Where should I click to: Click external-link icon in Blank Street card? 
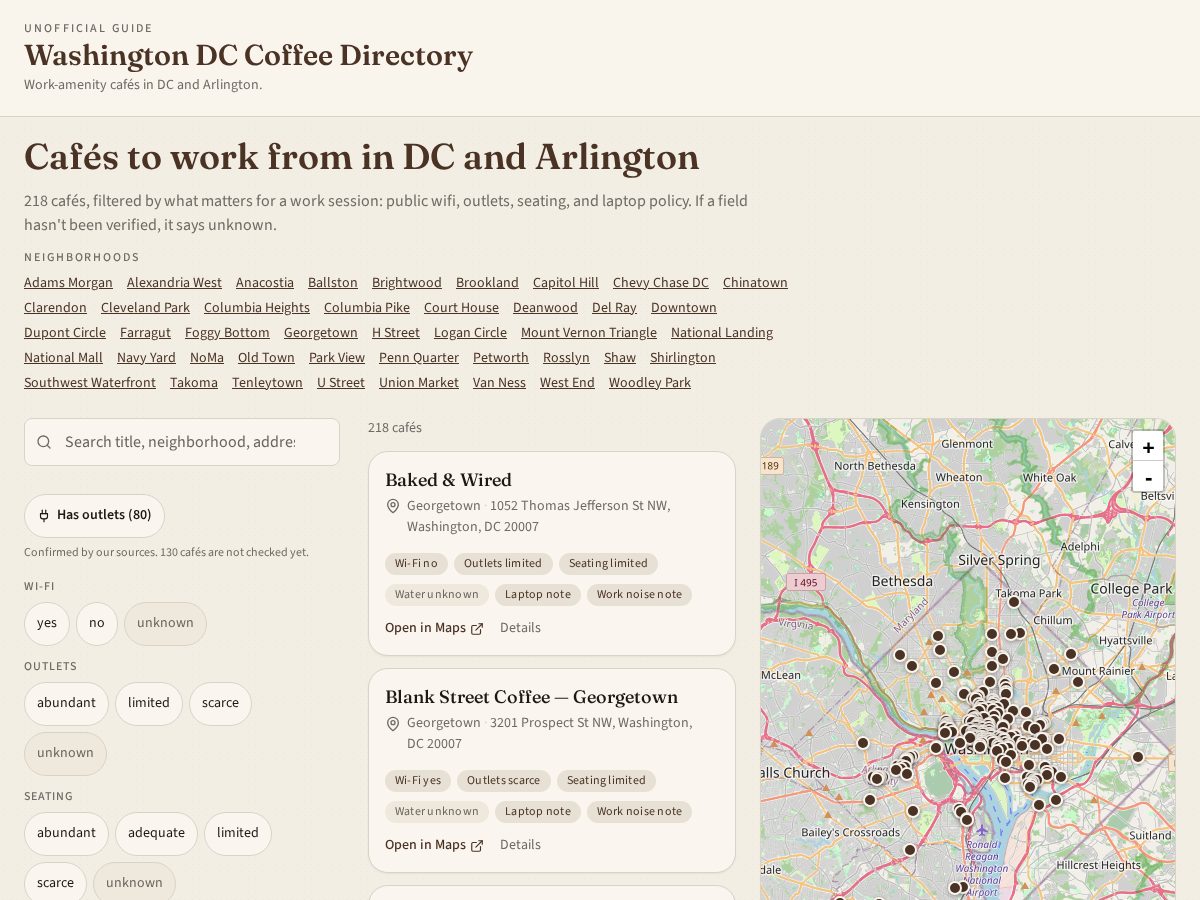point(477,846)
